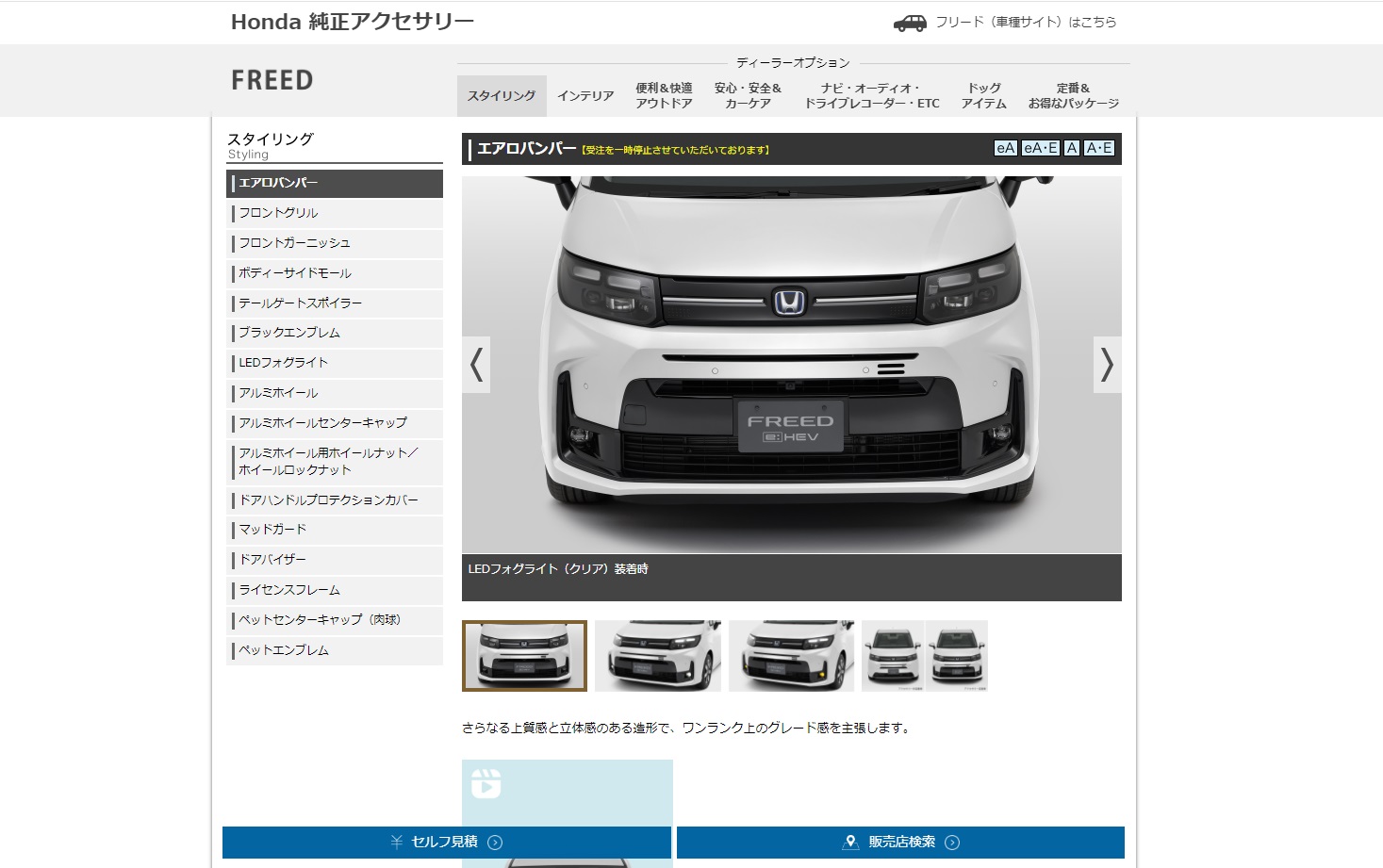Viewport: 1383px width, 868px height.
Task: Show next image with right arrow
Action: (x=1108, y=365)
